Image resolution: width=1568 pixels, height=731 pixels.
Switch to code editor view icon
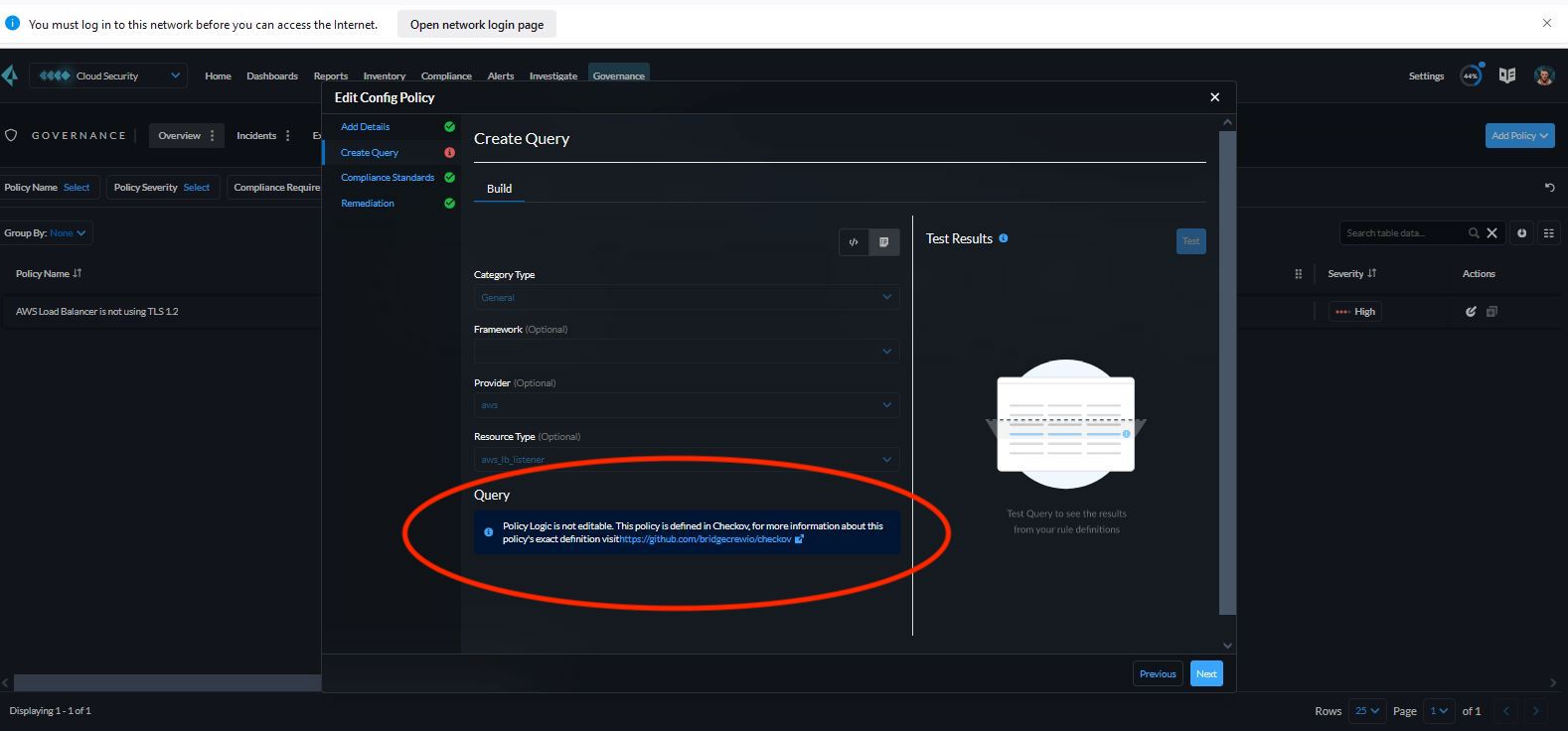(x=854, y=242)
